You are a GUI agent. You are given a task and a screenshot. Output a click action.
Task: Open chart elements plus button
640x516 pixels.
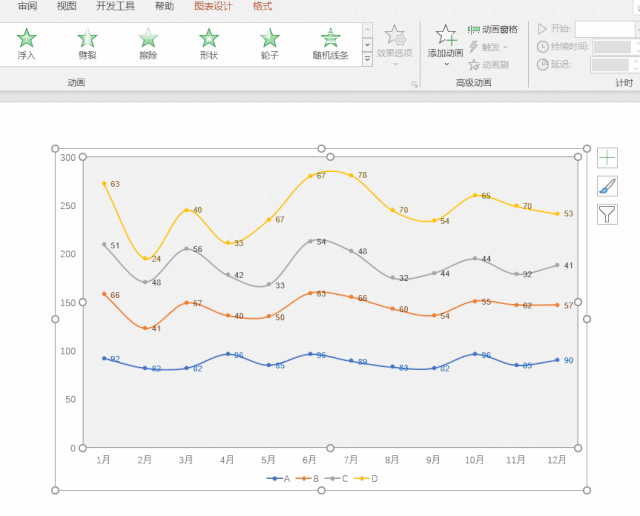point(607,158)
